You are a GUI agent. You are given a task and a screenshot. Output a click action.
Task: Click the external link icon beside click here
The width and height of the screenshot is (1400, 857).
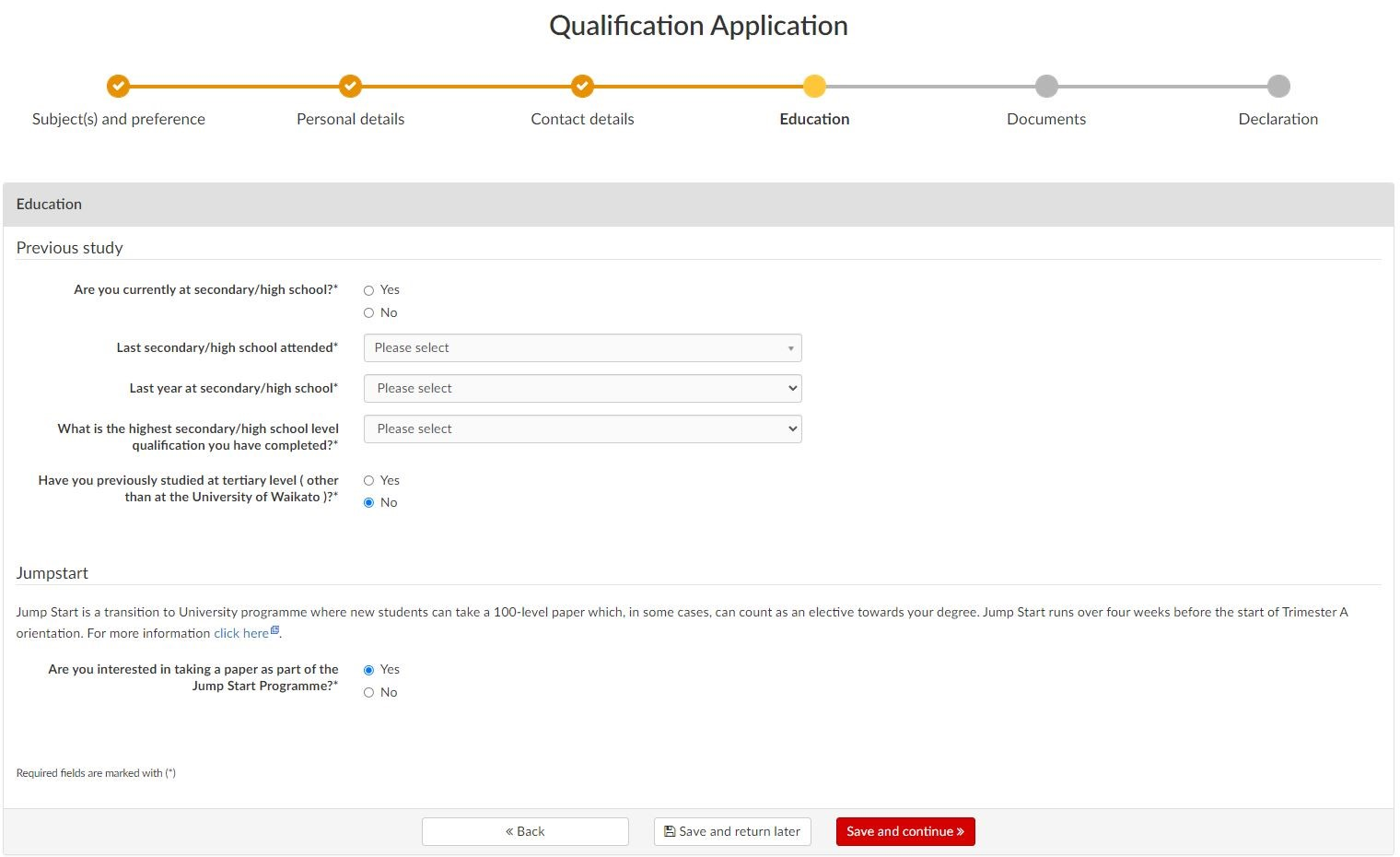point(274,630)
